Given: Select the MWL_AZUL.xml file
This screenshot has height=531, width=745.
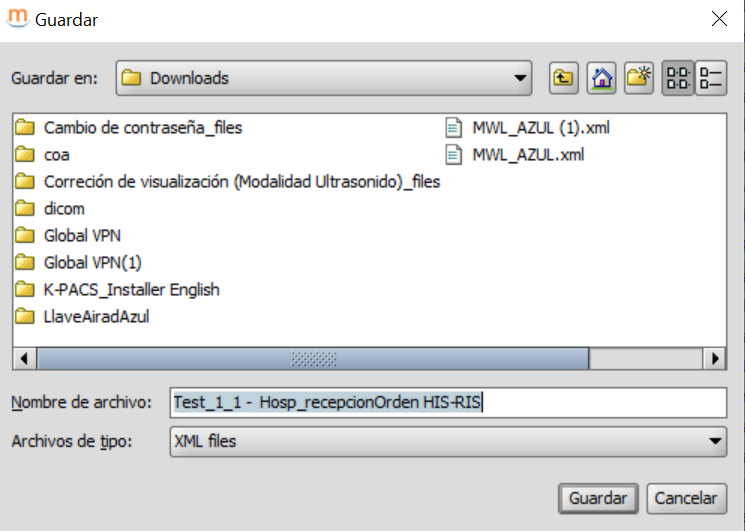Looking at the screenshot, I should 527,155.
